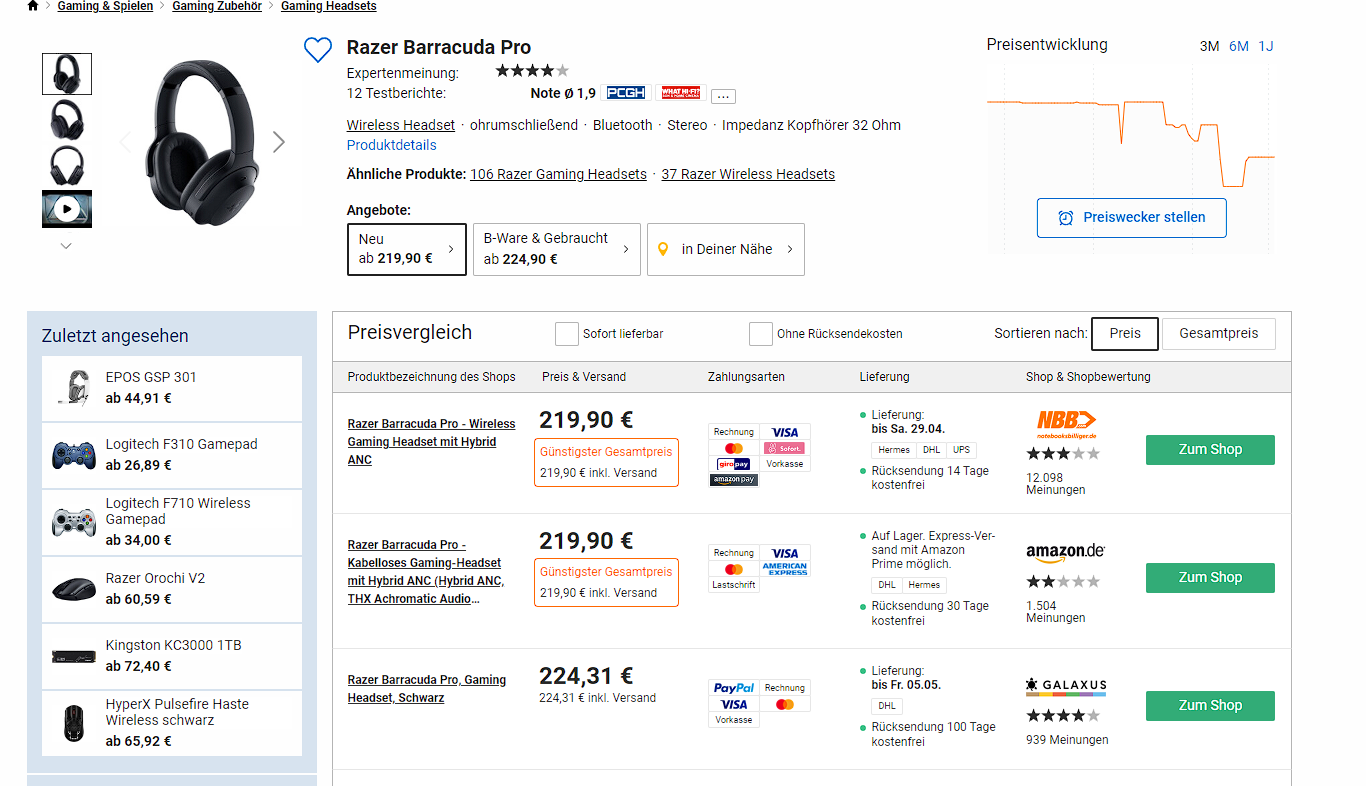Click the amazon.de star rating
1366x786 pixels.
1063,582
